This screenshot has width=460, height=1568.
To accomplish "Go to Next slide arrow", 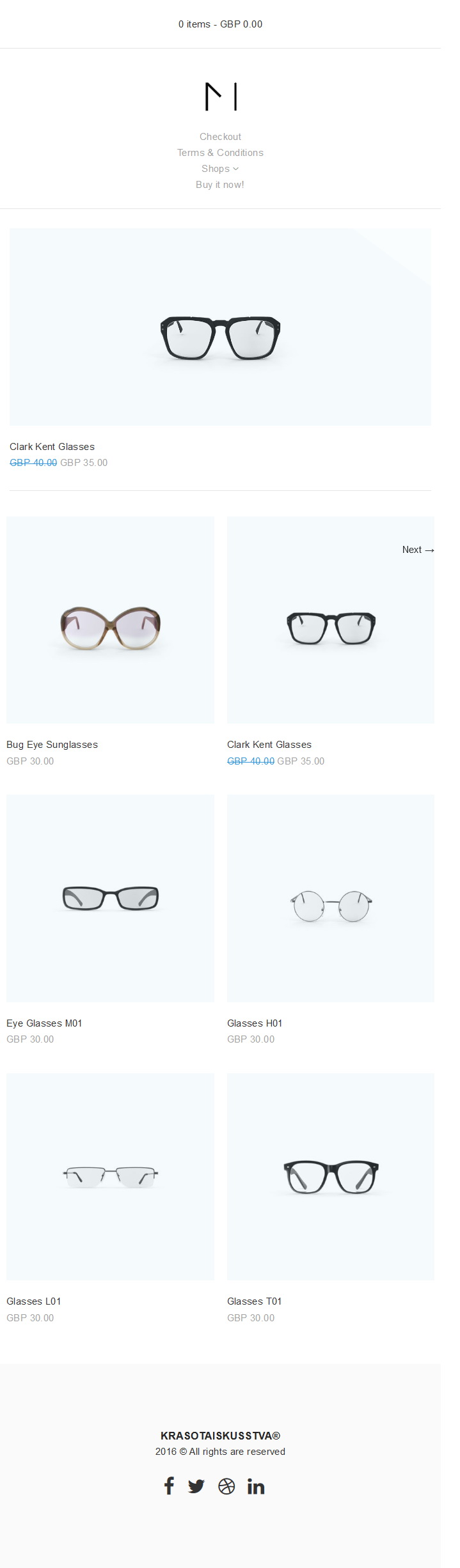I will 418,550.
